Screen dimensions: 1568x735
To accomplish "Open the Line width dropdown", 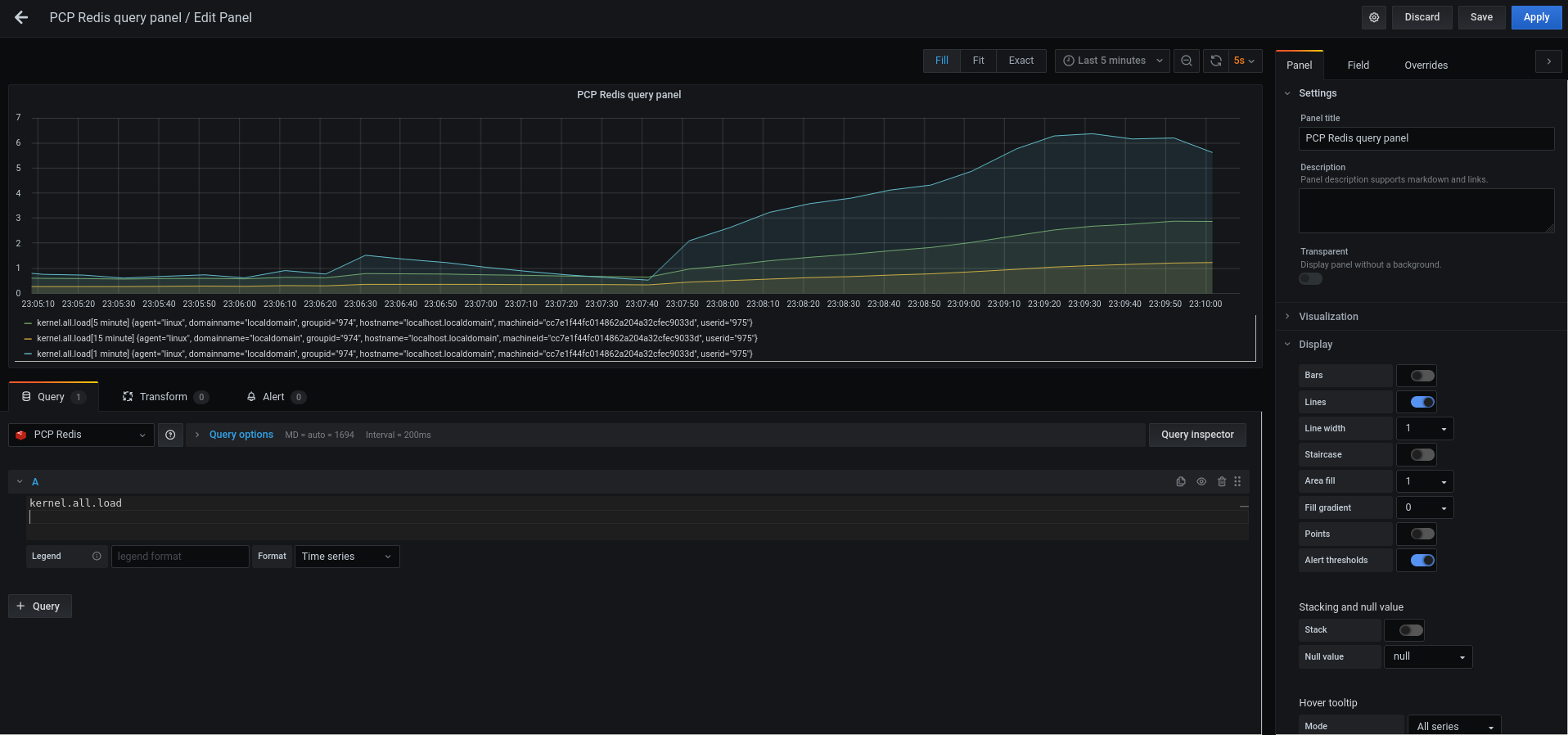I will (1425, 429).
